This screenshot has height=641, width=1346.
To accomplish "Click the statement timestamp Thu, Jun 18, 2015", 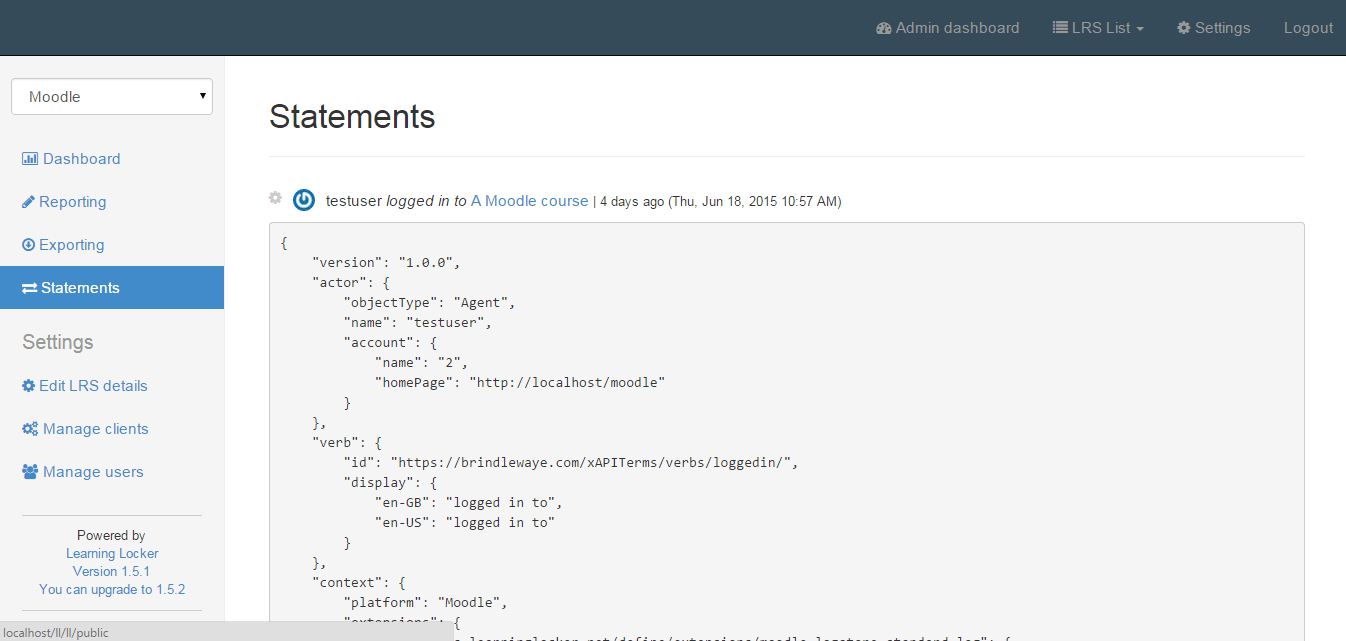I will pos(755,201).
